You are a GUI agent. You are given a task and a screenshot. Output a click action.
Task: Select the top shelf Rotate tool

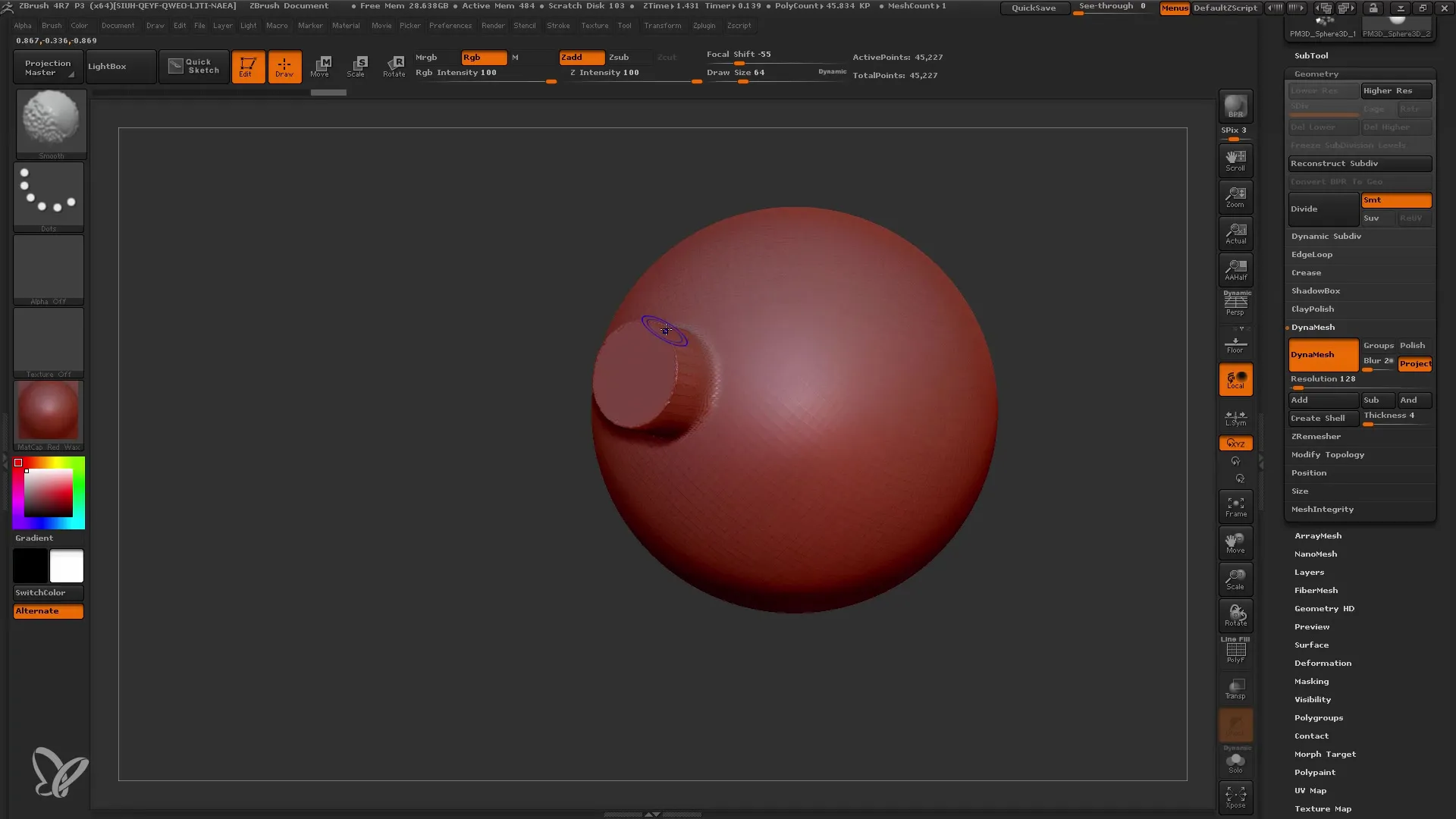point(394,67)
